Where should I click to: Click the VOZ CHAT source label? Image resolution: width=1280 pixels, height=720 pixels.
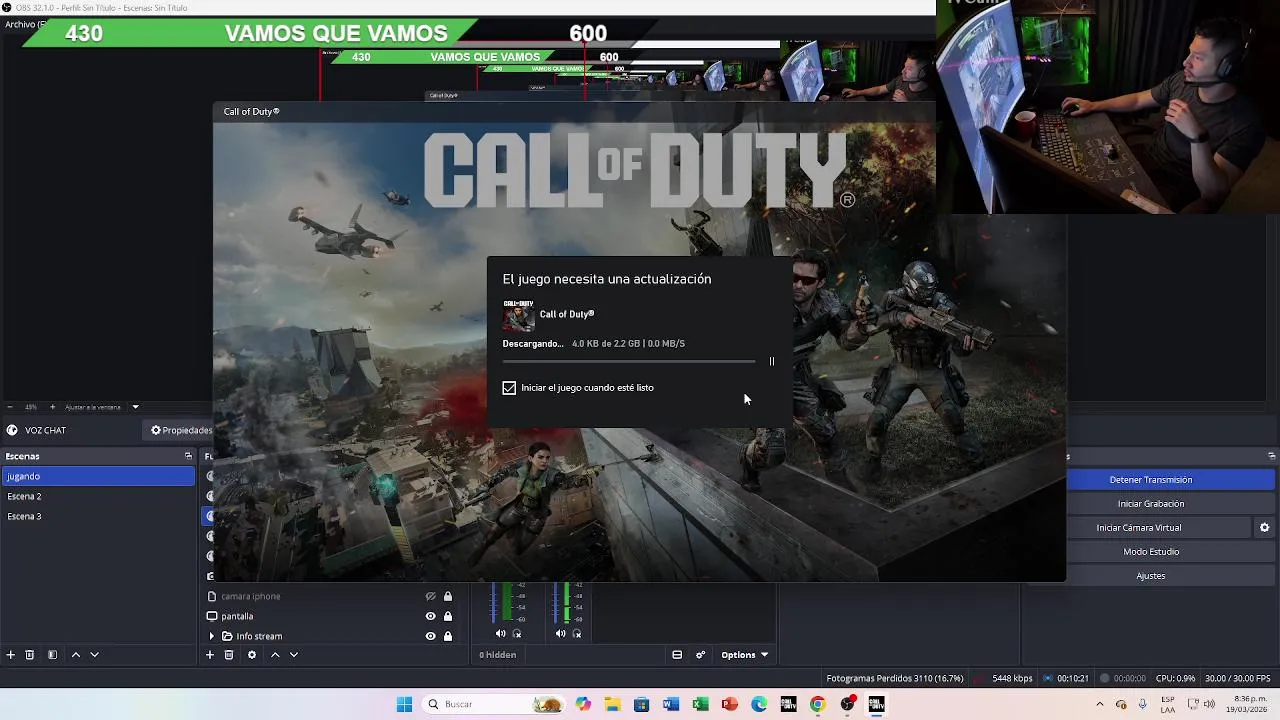pos(46,430)
